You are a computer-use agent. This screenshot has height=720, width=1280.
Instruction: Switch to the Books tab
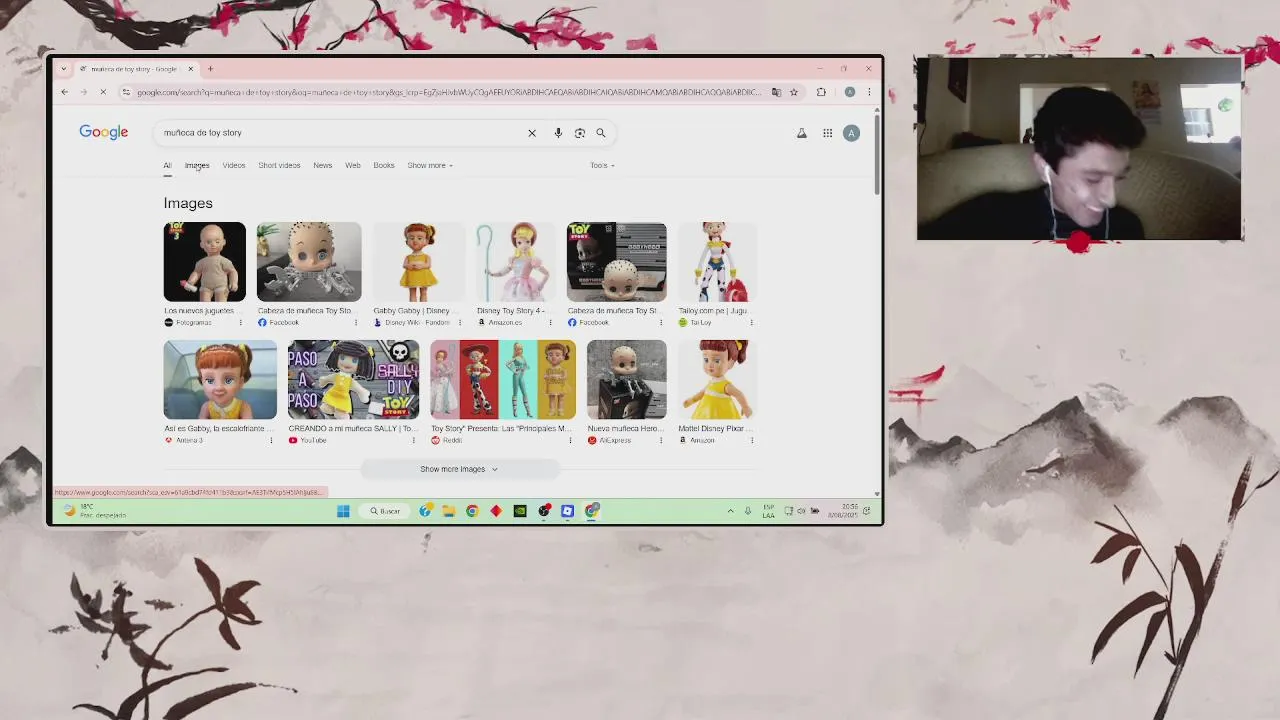[x=384, y=165]
